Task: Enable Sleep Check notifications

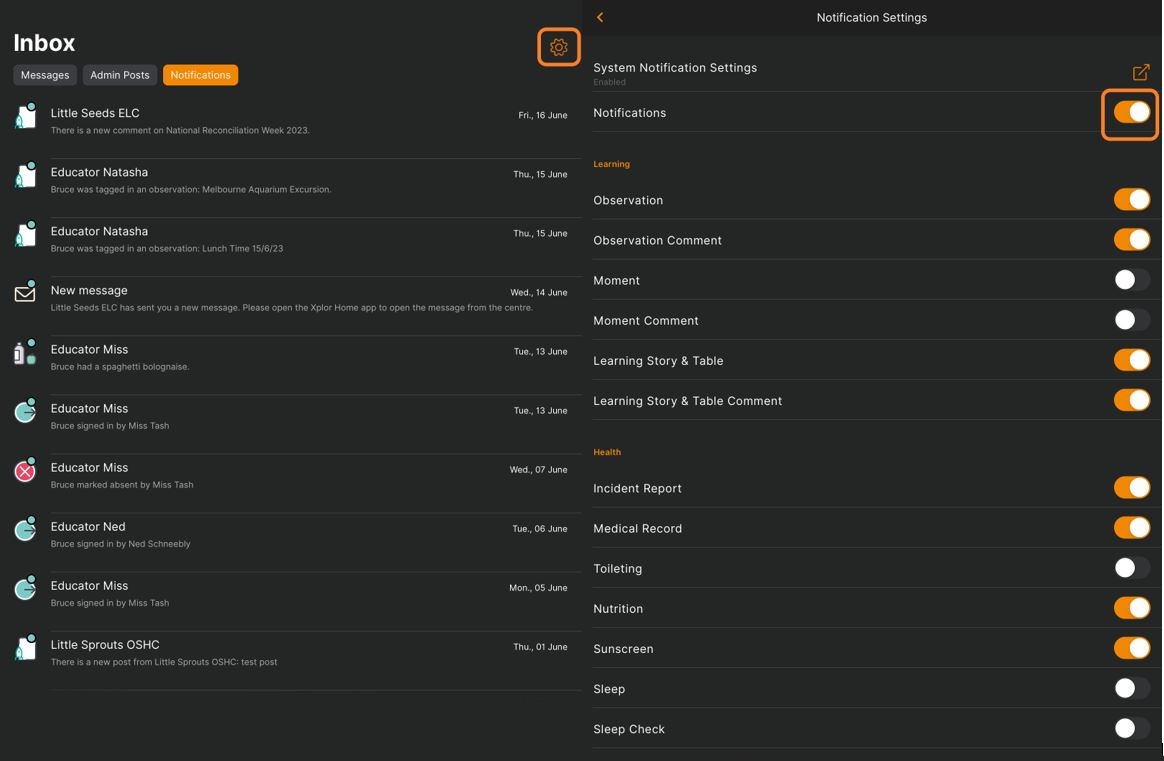Action: pos(1131,729)
